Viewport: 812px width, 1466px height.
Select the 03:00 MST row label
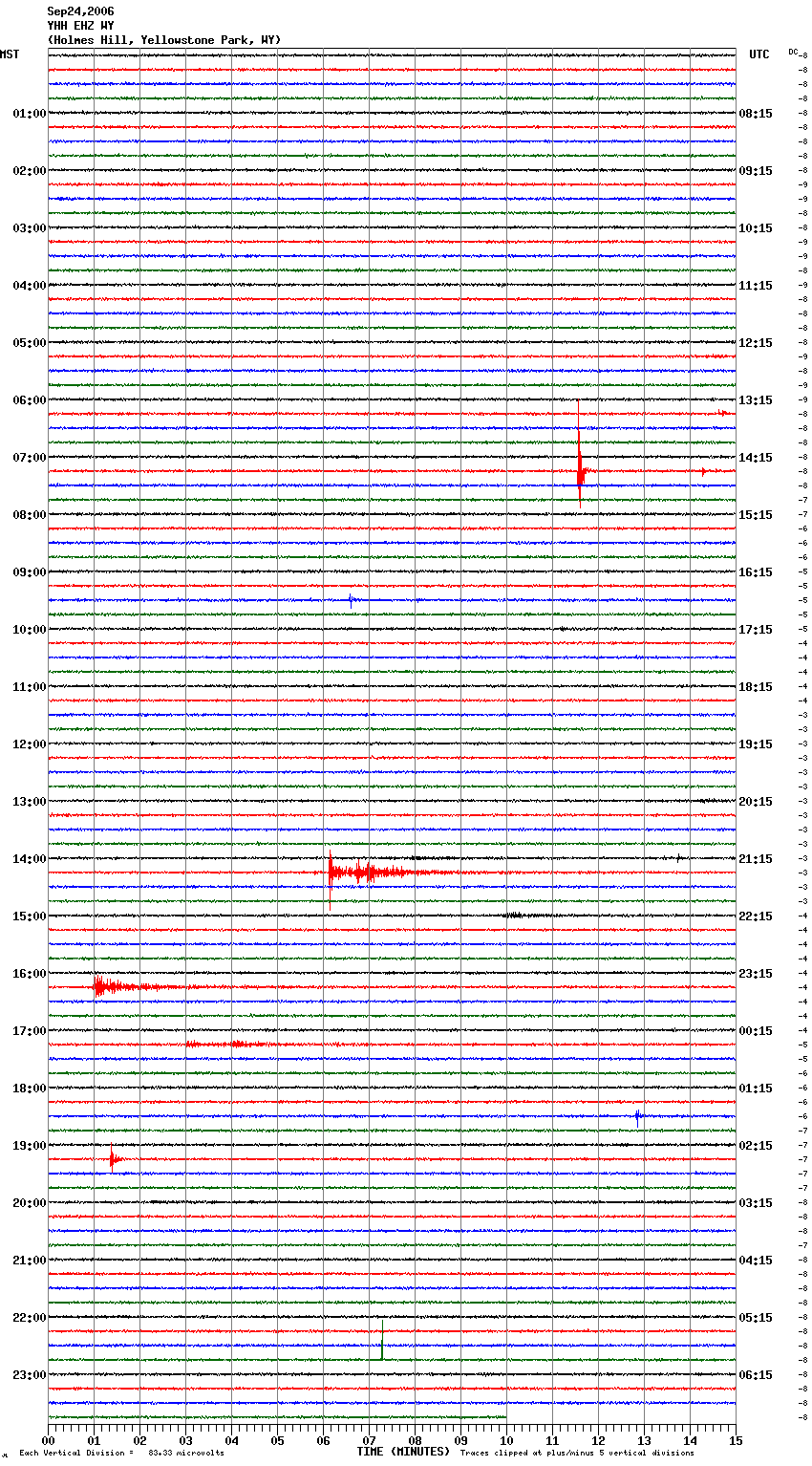[x=30, y=228]
